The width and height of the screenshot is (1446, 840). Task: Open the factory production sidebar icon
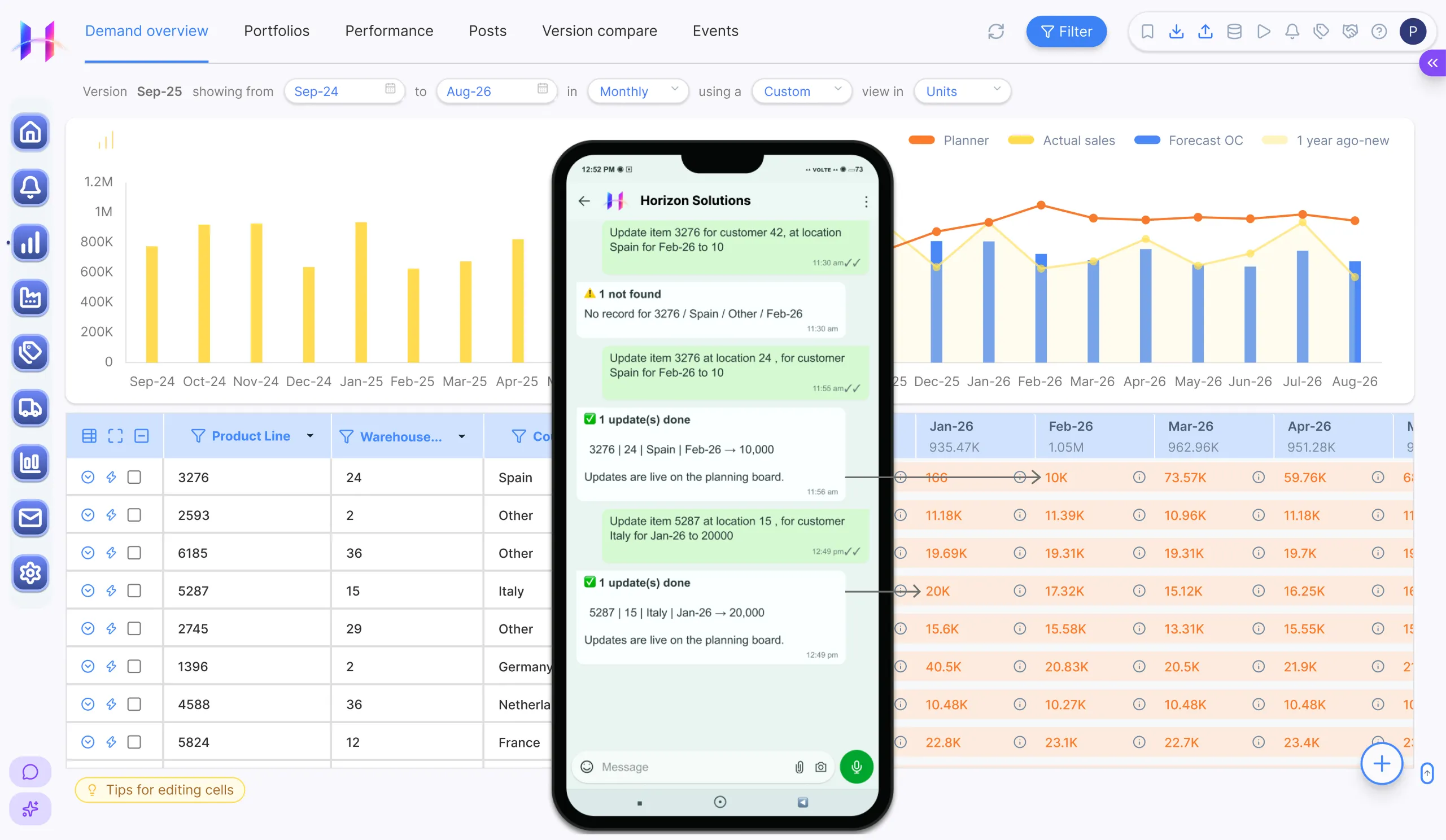tap(30, 297)
